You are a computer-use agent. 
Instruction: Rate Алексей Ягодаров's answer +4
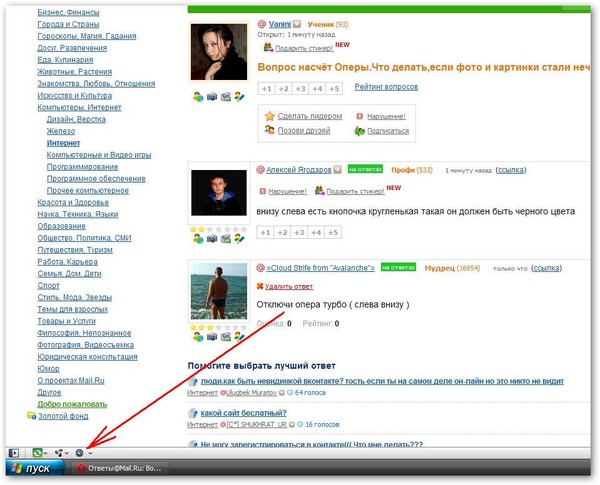(x=316, y=232)
